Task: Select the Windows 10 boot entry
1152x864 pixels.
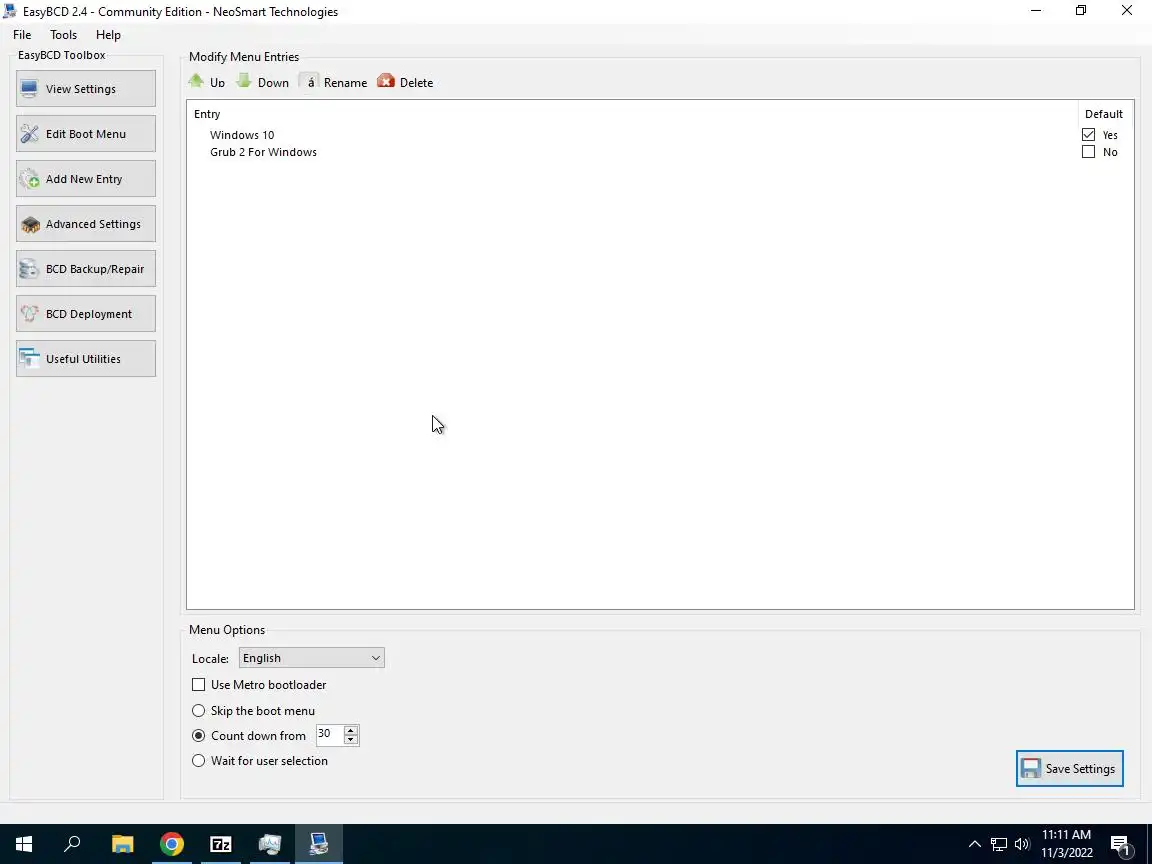Action: click(x=242, y=135)
